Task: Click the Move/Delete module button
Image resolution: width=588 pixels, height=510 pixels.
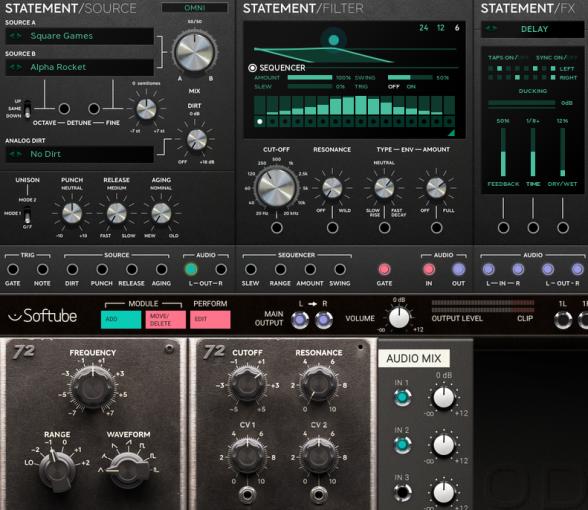Action: 166,320
